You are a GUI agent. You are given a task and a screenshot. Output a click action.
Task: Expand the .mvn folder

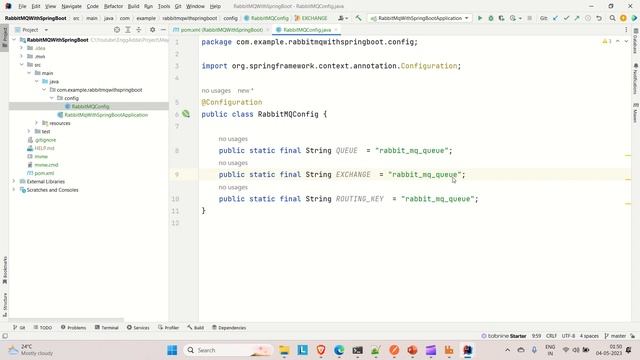point(21,56)
